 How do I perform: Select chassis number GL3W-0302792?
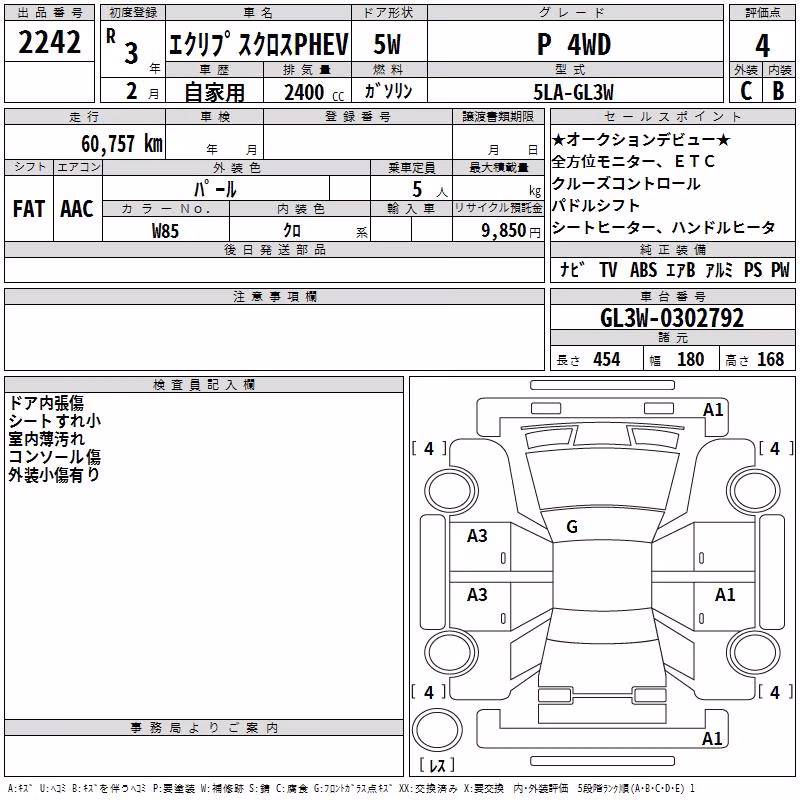pyautogui.click(x=672, y=318)
